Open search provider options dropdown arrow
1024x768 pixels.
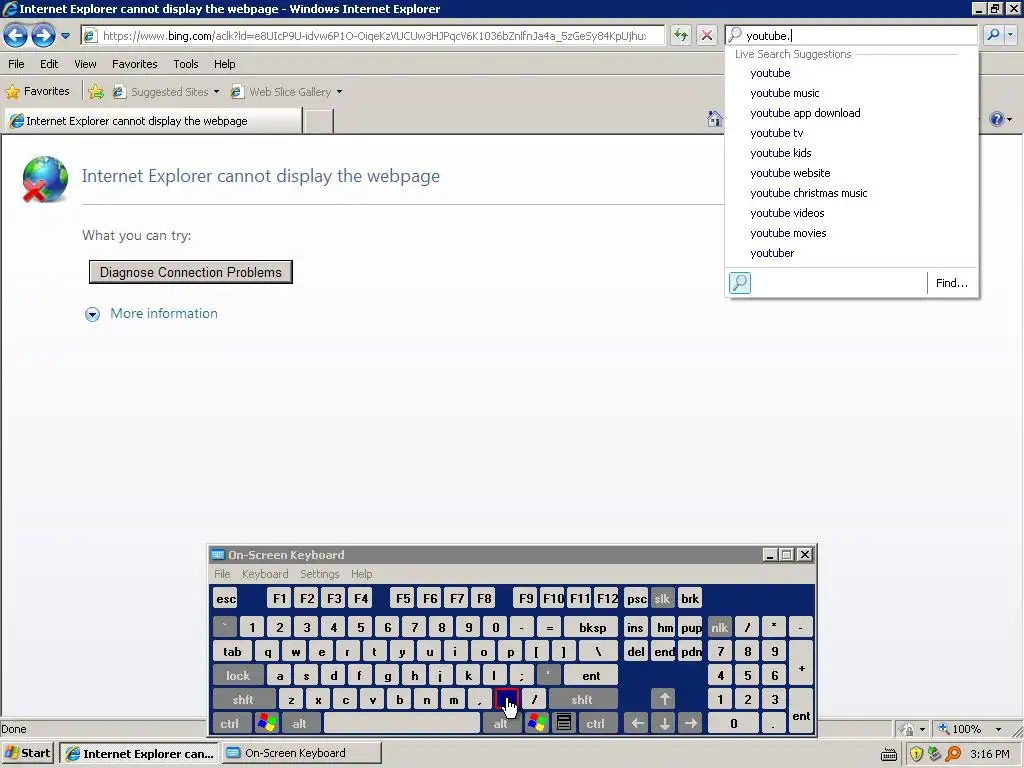(x=1011, y=35)
